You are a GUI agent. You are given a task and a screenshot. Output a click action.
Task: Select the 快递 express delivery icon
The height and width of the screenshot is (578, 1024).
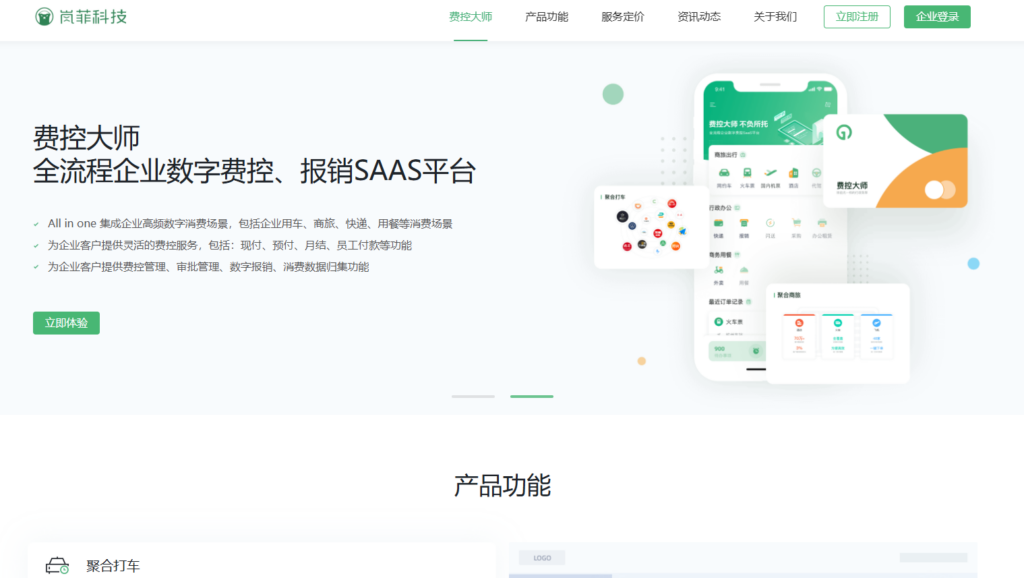pos(718,222)
